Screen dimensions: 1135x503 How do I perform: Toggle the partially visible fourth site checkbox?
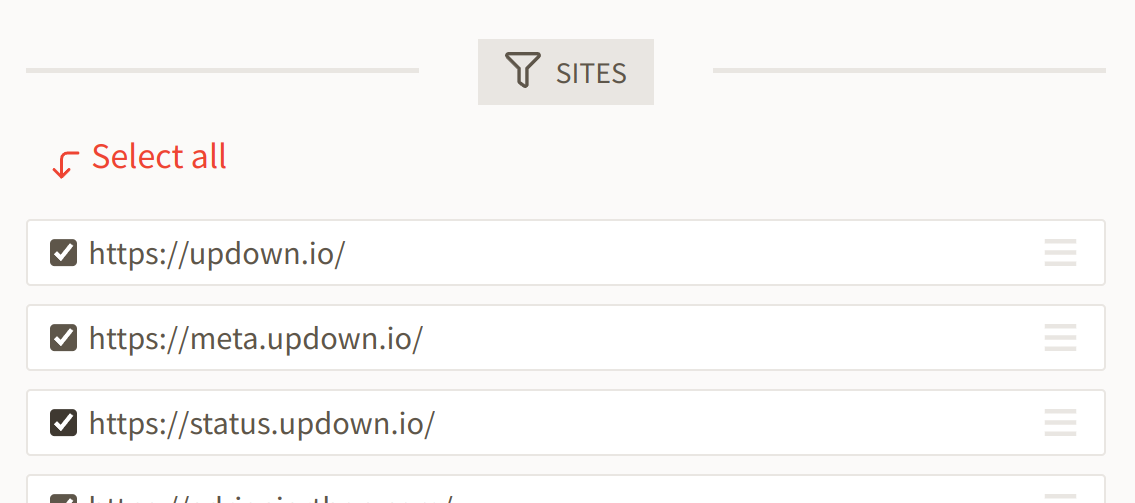point(64,498)
